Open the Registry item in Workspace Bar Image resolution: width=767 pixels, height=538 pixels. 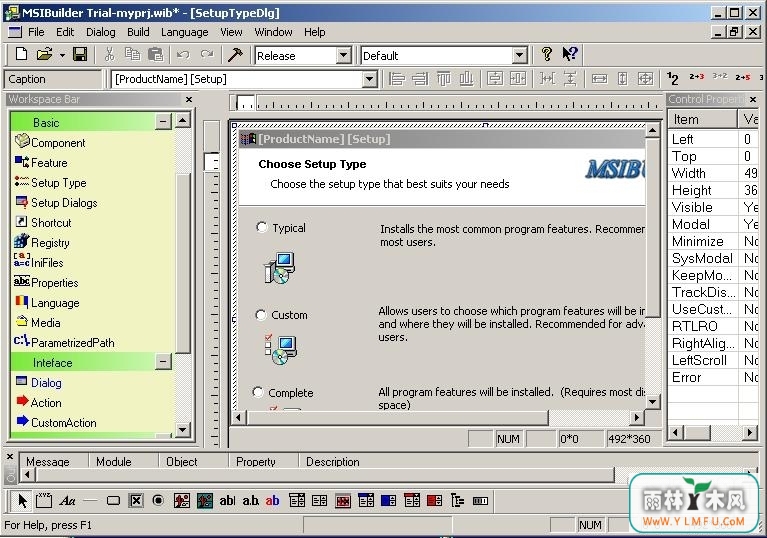click(42, 242)
